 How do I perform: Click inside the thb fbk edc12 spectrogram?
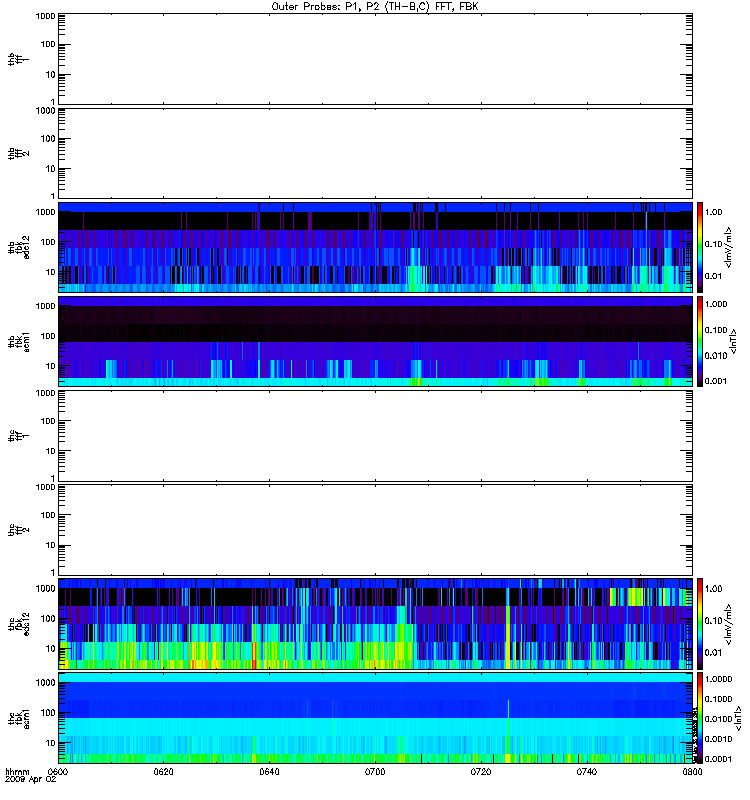pyautogui.click(x=375, y=247)
